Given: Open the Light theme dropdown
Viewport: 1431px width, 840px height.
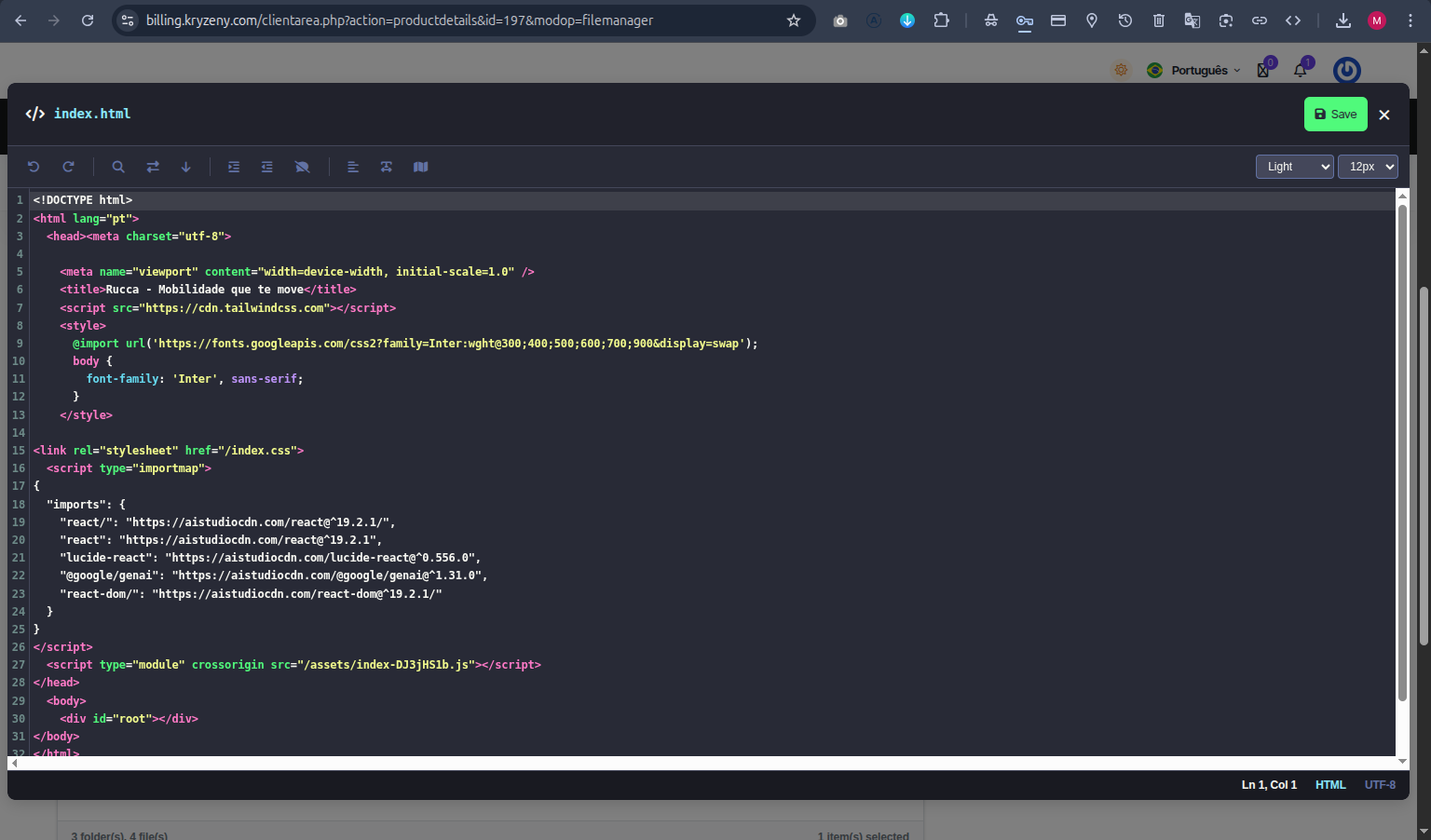Looking at the screenshot, I should tap(1294, 167).
